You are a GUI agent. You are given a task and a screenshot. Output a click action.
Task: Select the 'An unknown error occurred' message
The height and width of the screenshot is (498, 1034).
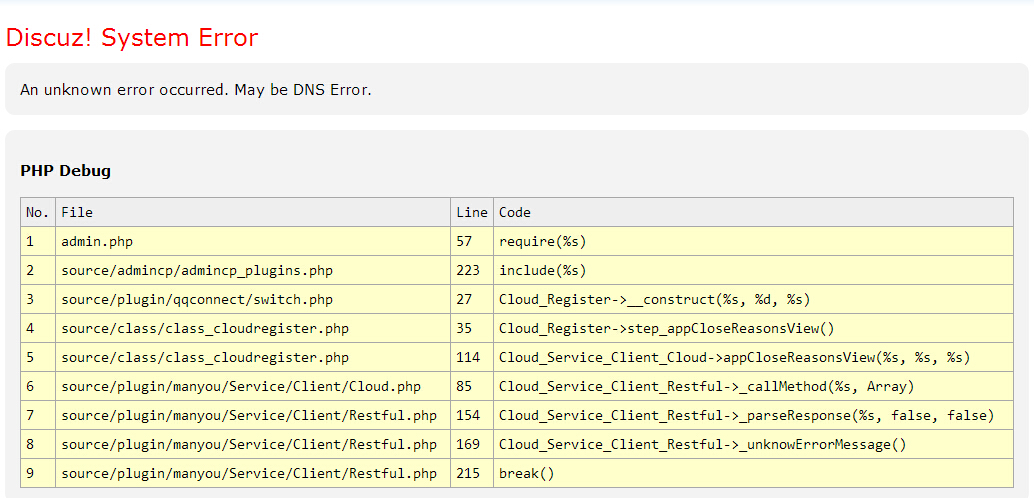click(x=196, y=90)
